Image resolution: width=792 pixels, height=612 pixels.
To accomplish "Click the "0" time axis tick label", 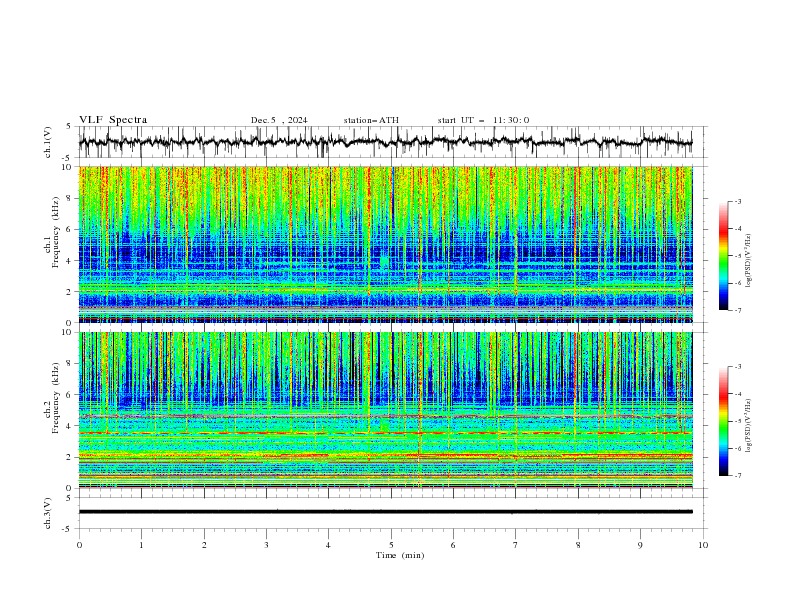I will pyautogui.click(x=79, y=545).
